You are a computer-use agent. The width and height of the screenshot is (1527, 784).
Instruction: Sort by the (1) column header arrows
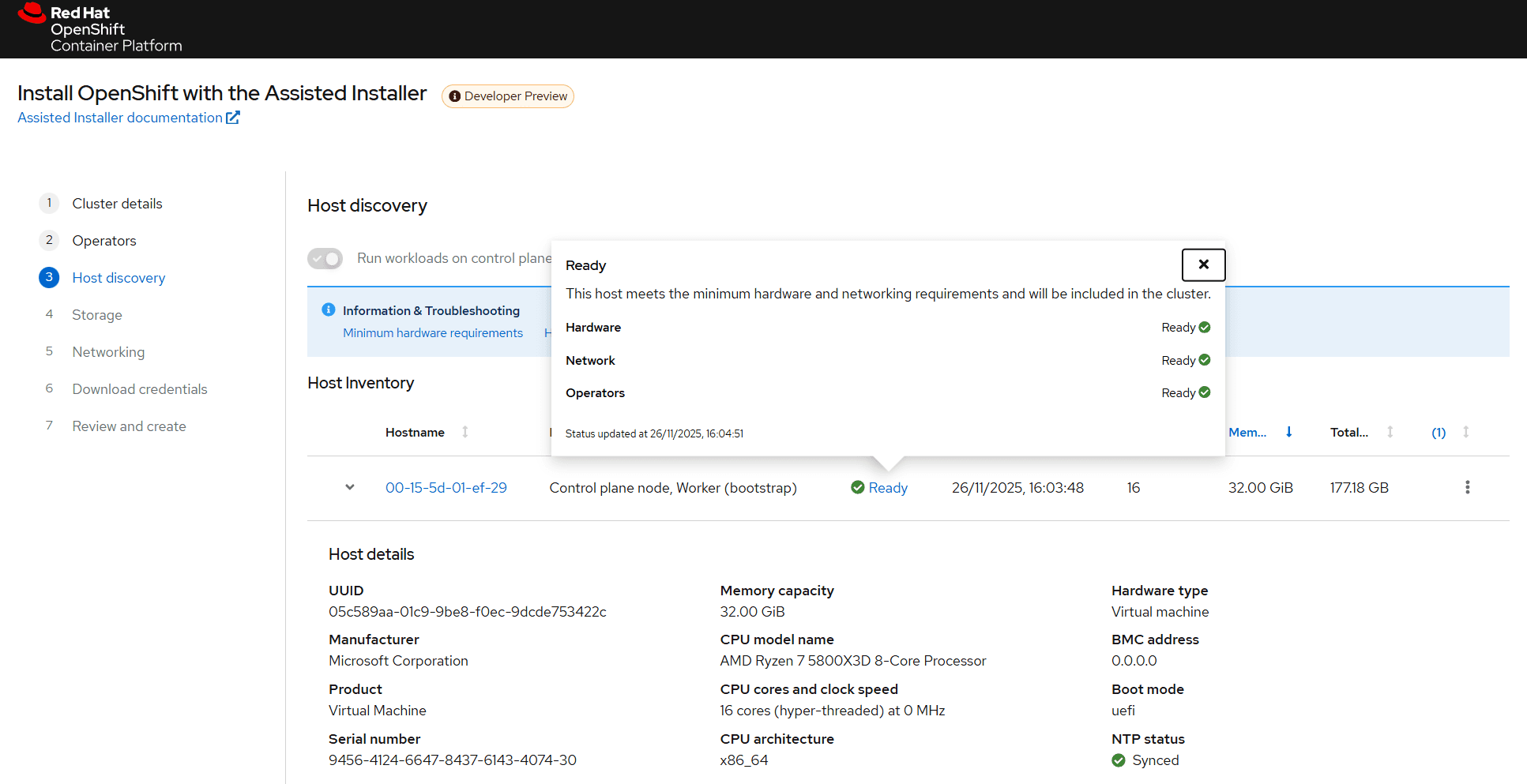[x=1465, y=432]
